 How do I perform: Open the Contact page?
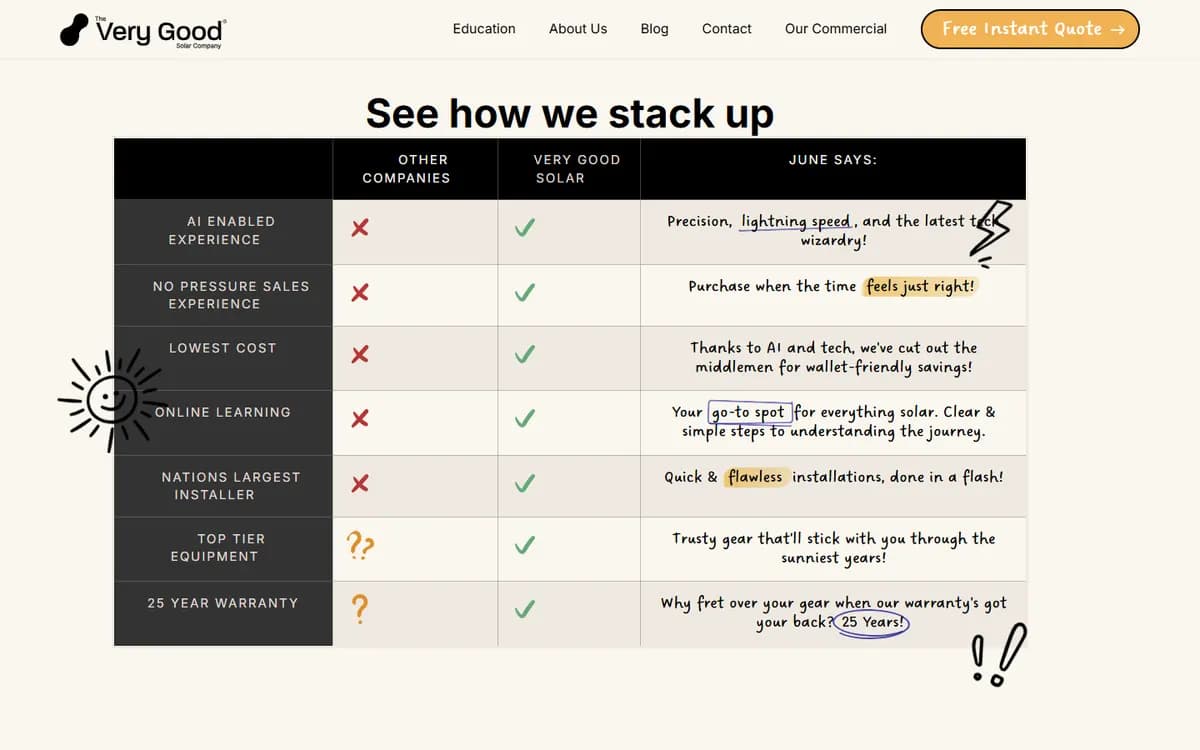point(727,29)
